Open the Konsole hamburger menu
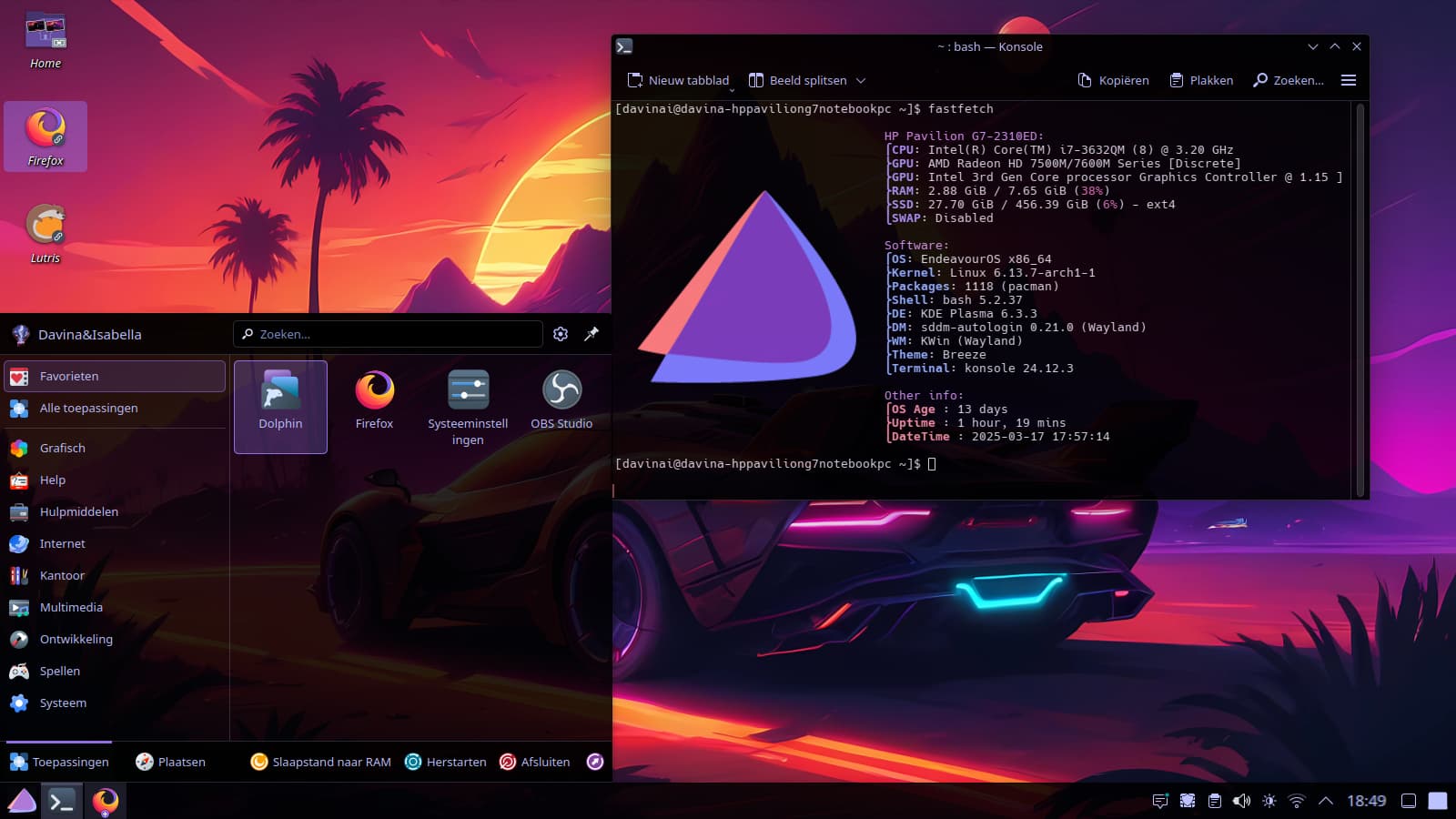This screenshot has width=1456, height=819. (1349, 80)
